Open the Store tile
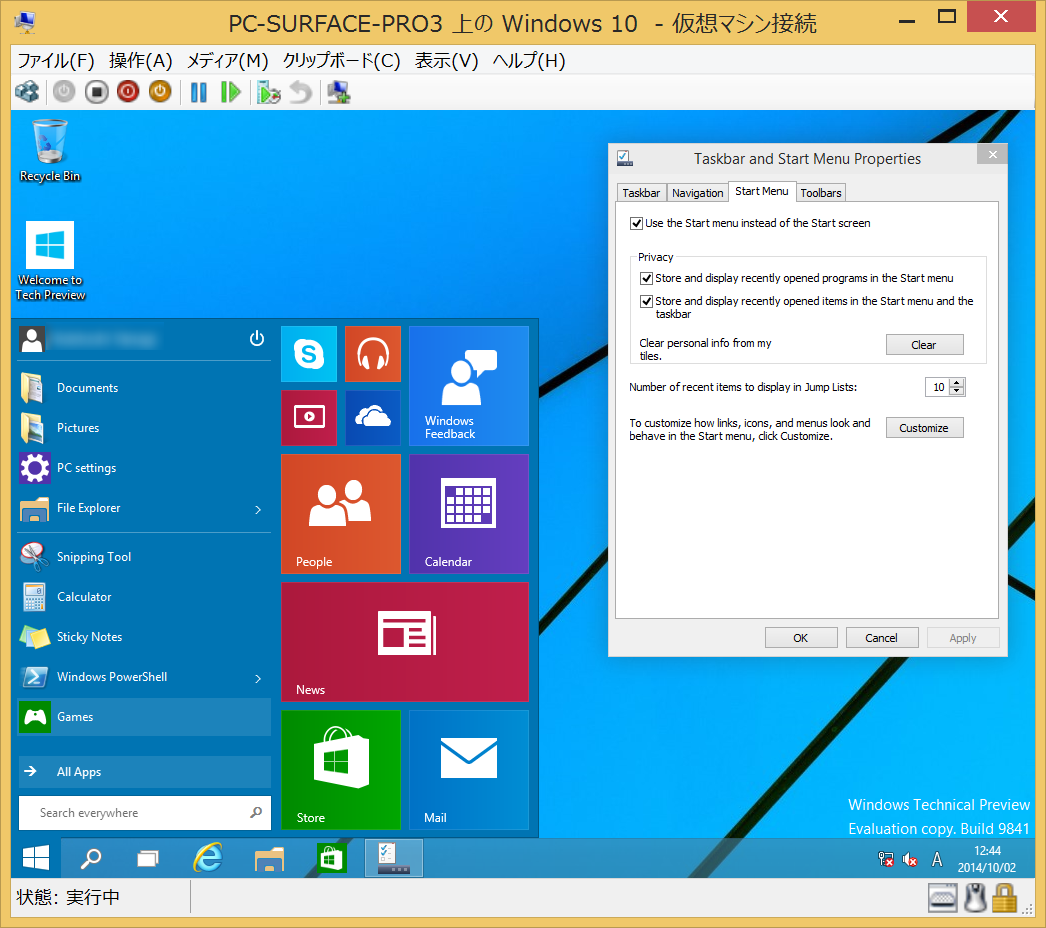Image resolution: width=1046 pixels, height=928 pixels. [341, 770]
